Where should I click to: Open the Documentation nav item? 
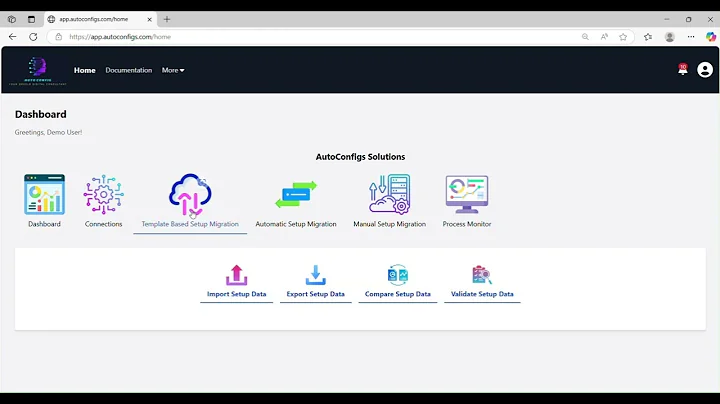(129, 70)
